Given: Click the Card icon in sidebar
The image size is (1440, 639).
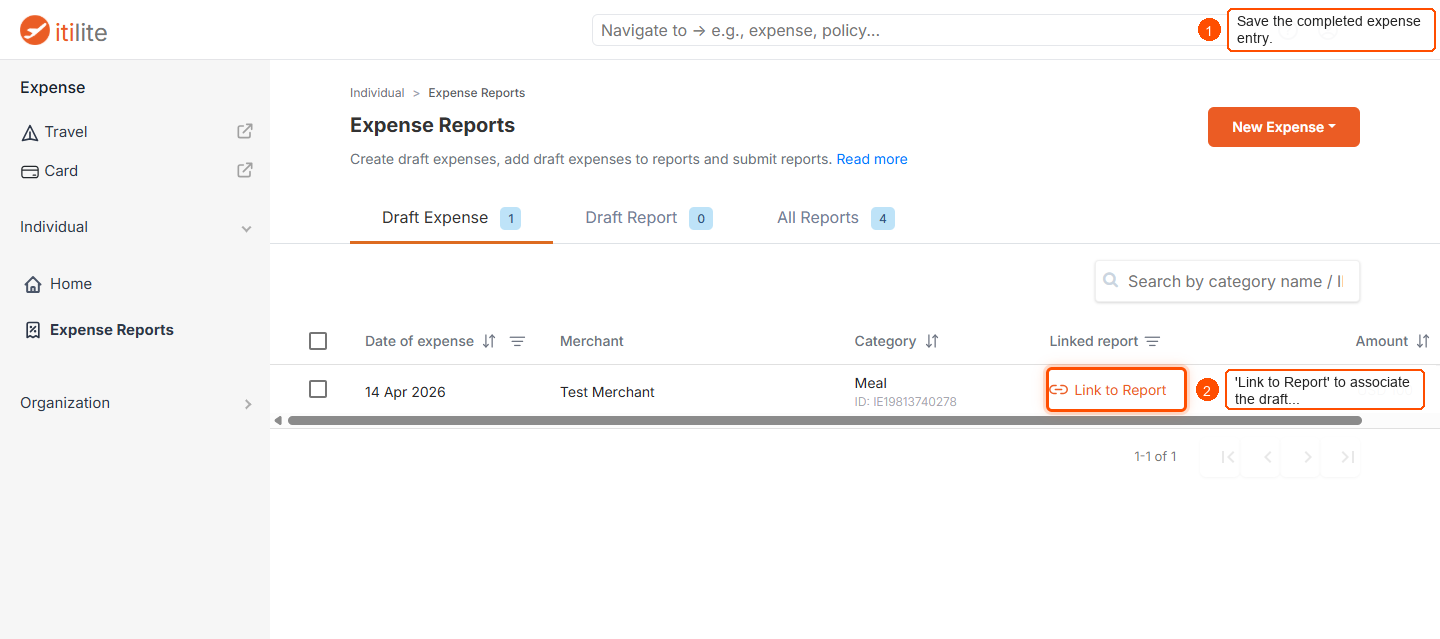Looking at the screenshot, I should (30, 171).
